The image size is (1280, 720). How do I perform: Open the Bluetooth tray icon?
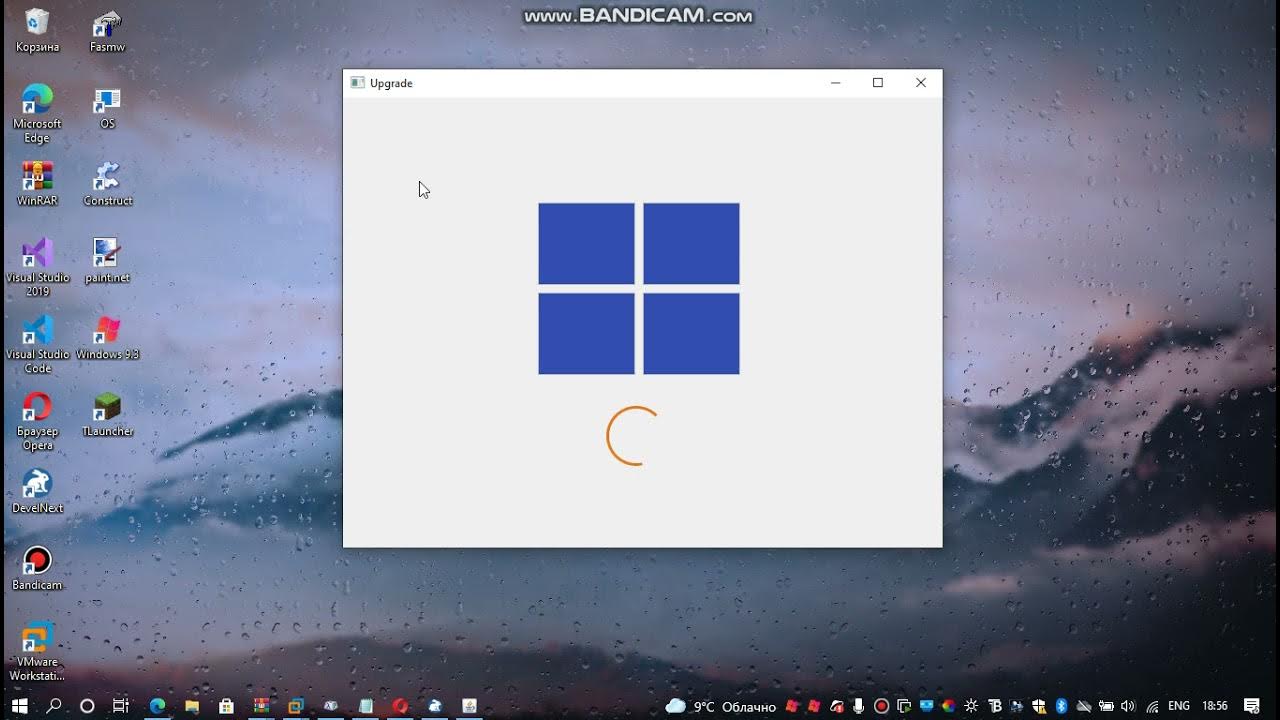(x=1061, y=706)
